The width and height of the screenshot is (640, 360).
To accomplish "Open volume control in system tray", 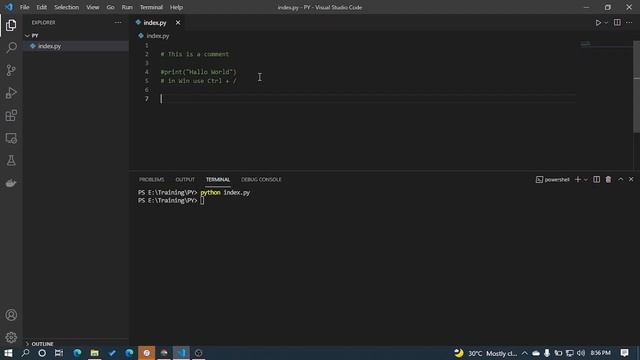I will tap(581, 353).
